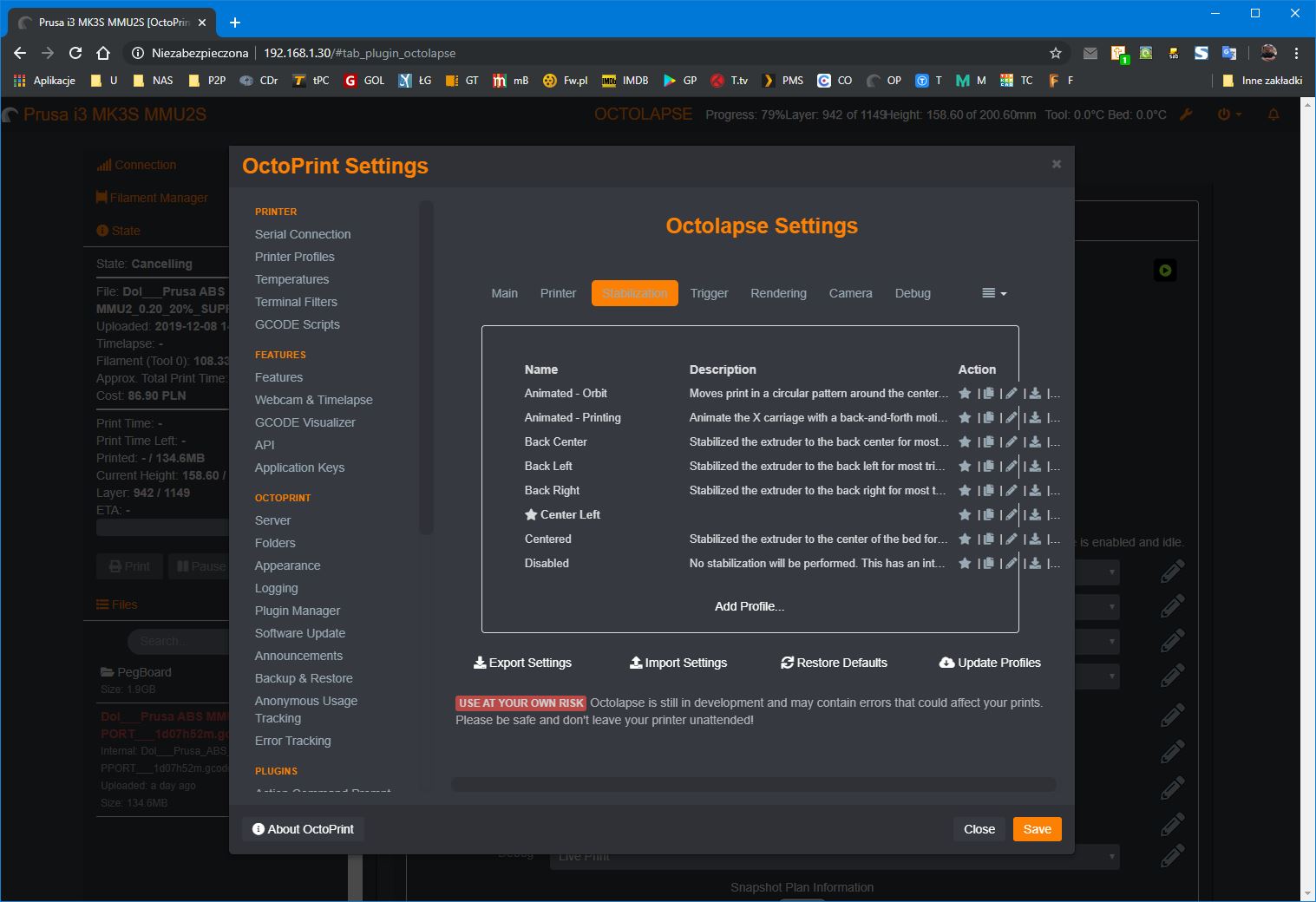Screen dimensions: 1316x902
Task: Bookmark this page with star icon
Action: coord(1056,53)
